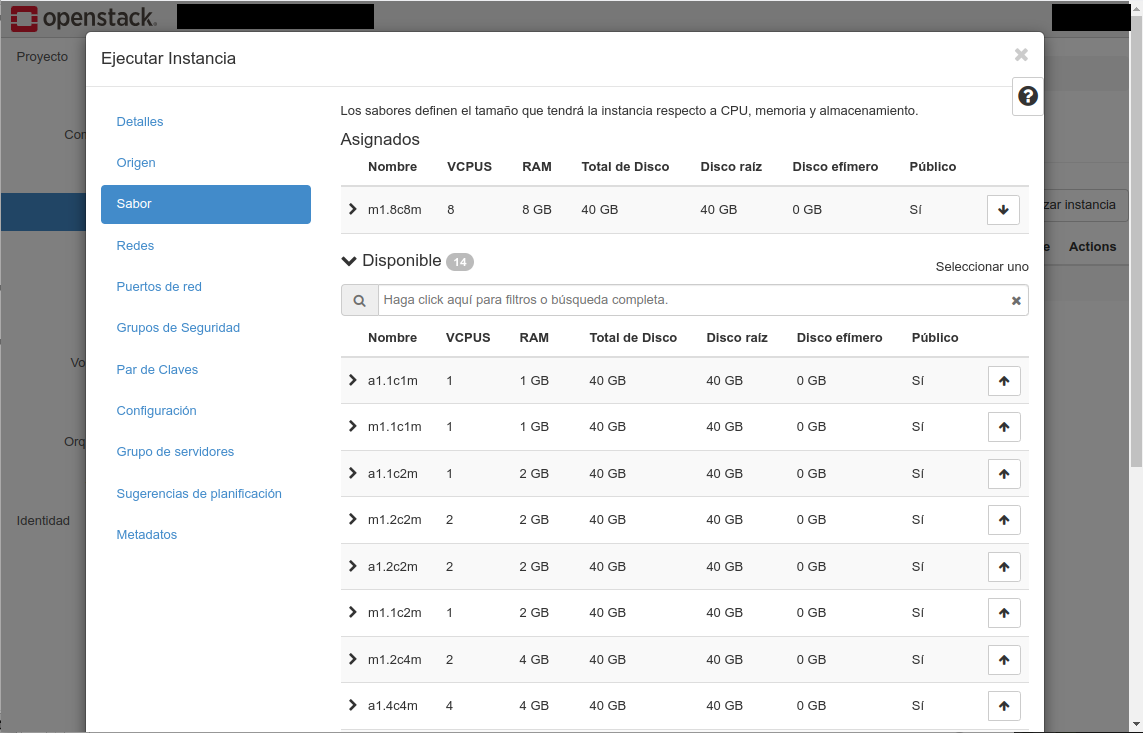Open the Metadatos navigation link

click(147, 534)
